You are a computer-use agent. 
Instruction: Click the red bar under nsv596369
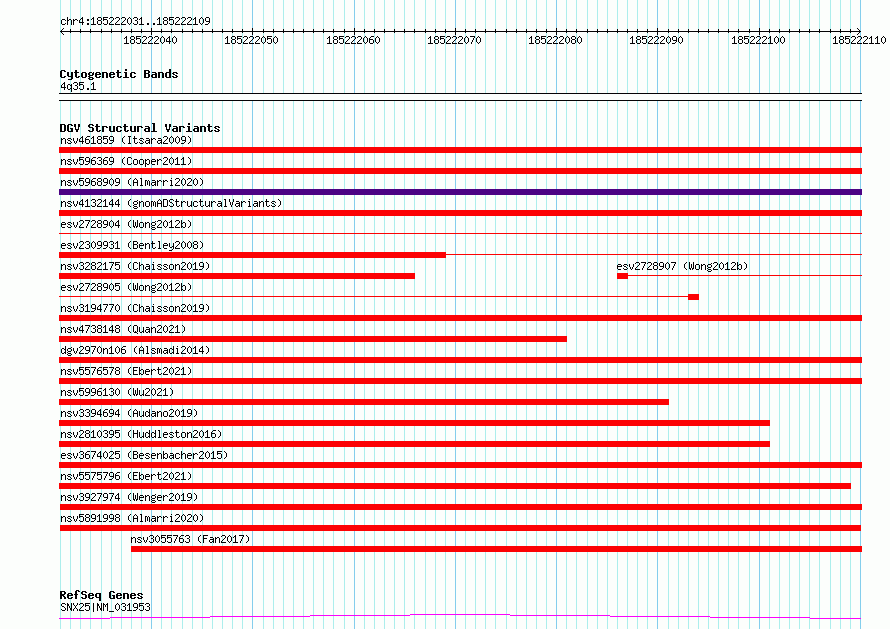pyautogui.click(x=460, y=171)
